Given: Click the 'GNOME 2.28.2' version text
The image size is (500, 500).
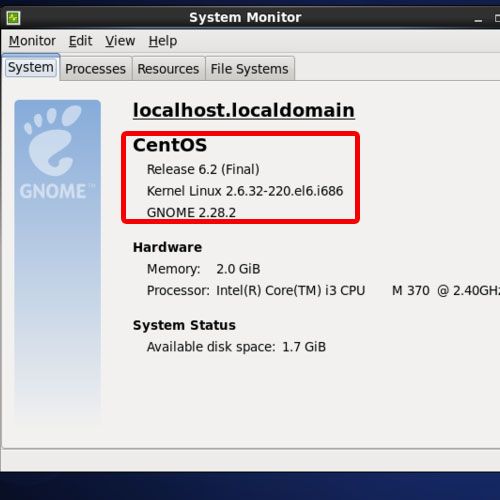Looking at the screenshot, I should 191,213.
